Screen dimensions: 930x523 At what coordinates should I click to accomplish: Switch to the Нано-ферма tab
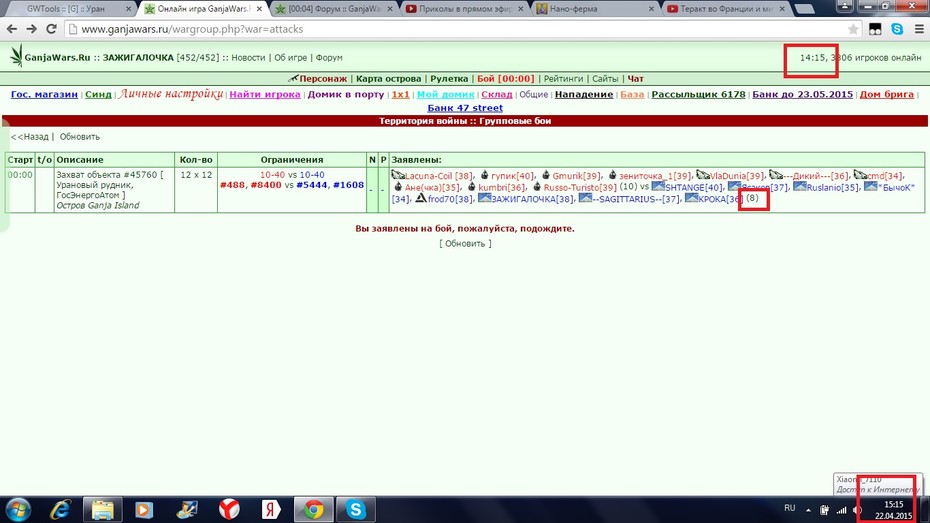[595, 9]
